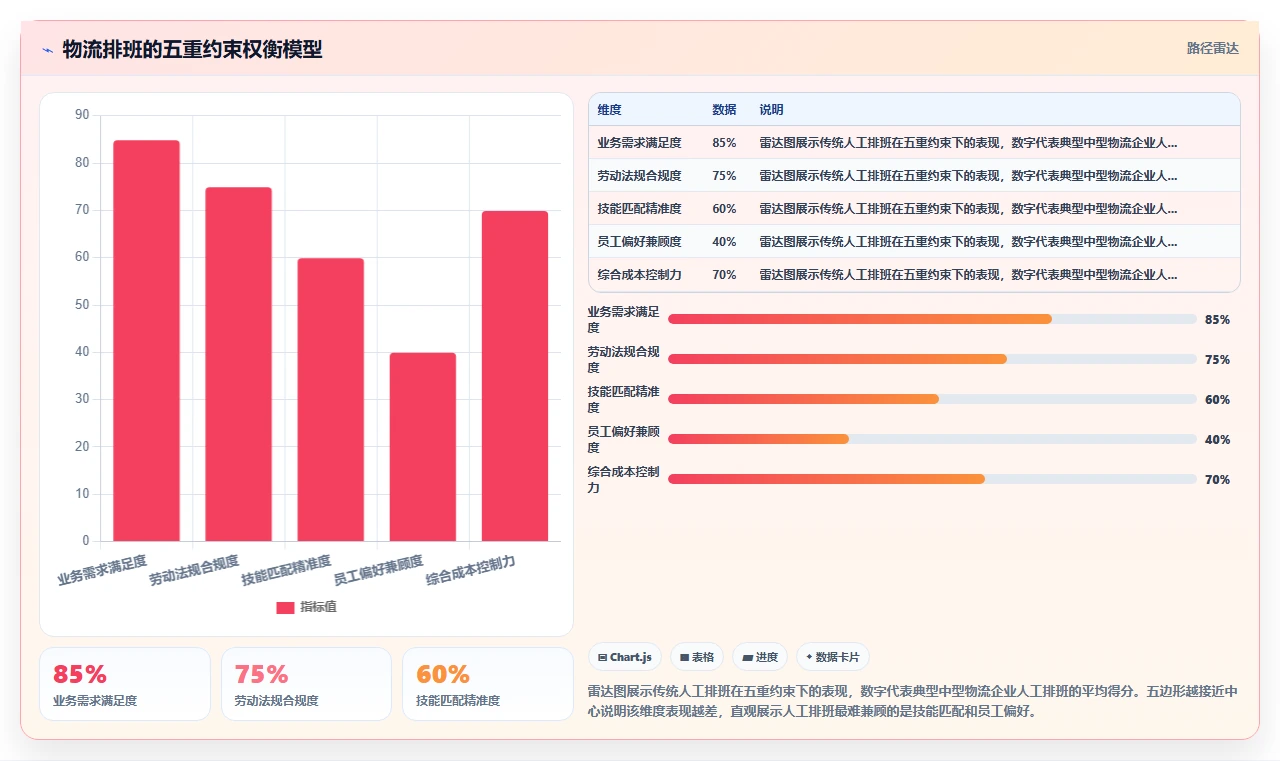Image resolution: width=1280 pixels, height=761 pixels.
Task: Click the 数据 column header
Action: [724, 109]
